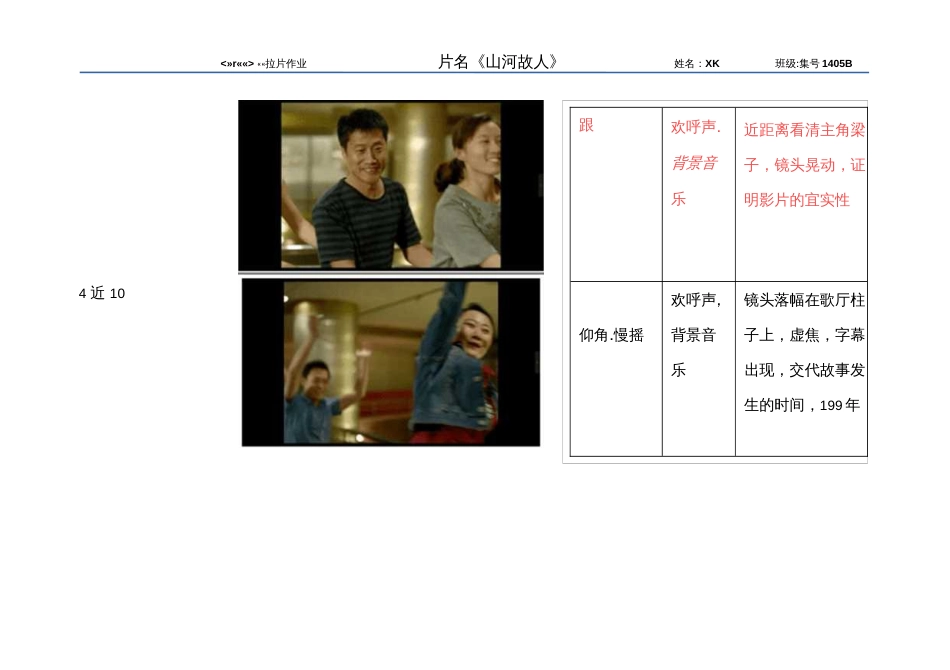Click the black cell '欢呼声, 背景音乐'
950x670 pixels.
(x=696, y=335)
